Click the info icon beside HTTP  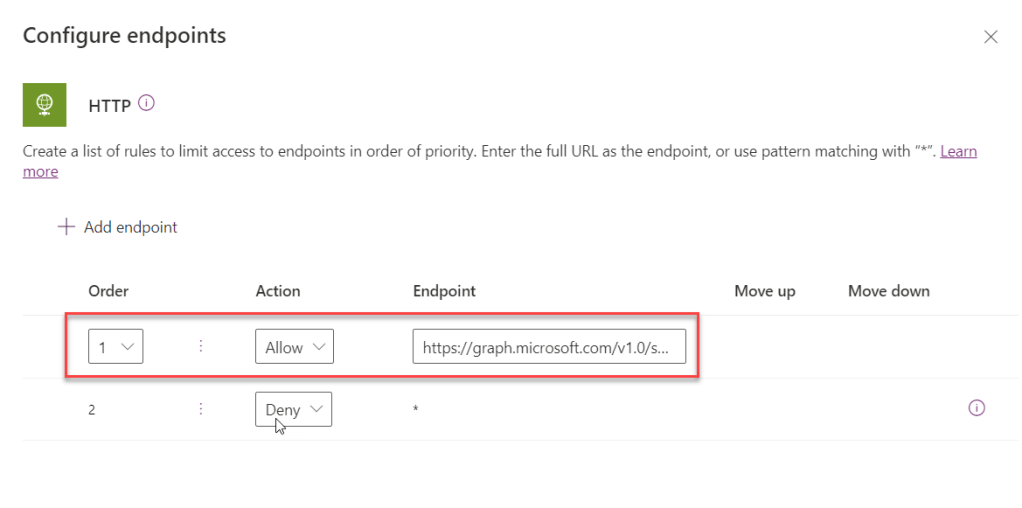[x=147, y=103]
